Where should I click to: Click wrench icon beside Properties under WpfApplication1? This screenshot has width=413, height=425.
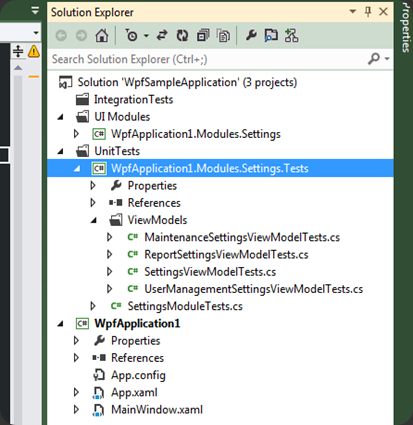(99, 340)
